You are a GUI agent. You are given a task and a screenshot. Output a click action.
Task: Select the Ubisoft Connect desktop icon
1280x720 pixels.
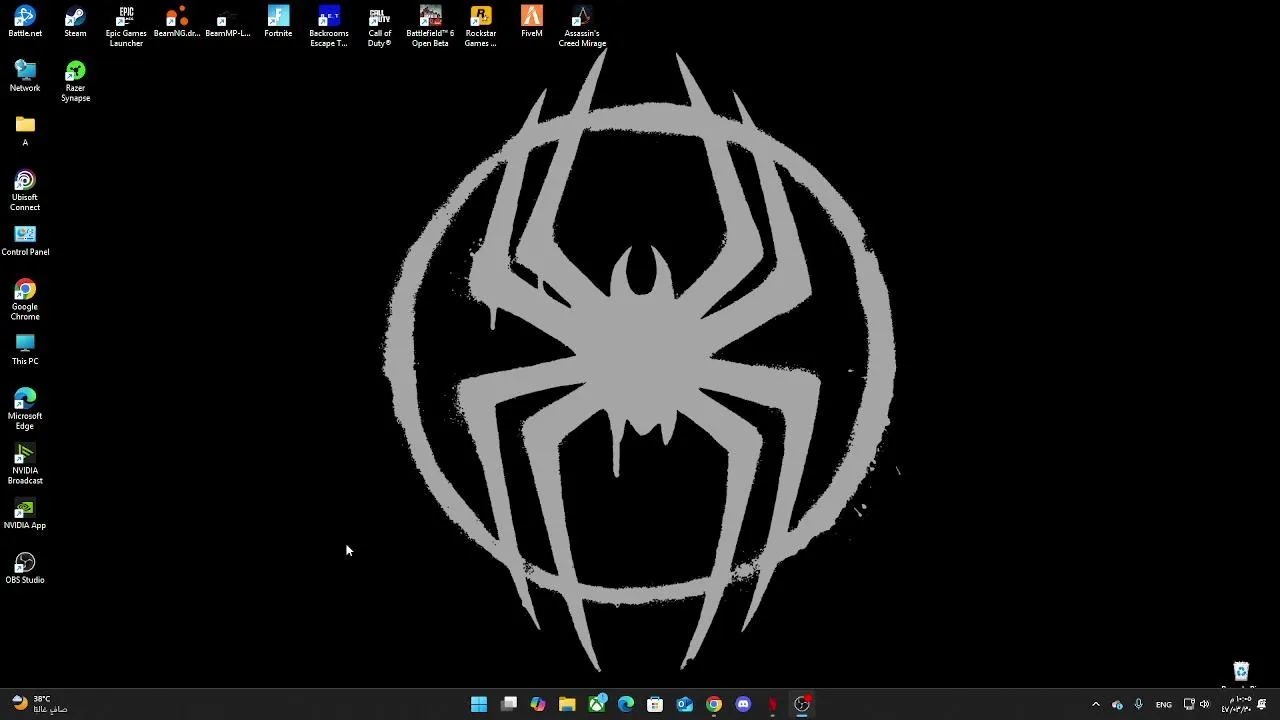25,190
